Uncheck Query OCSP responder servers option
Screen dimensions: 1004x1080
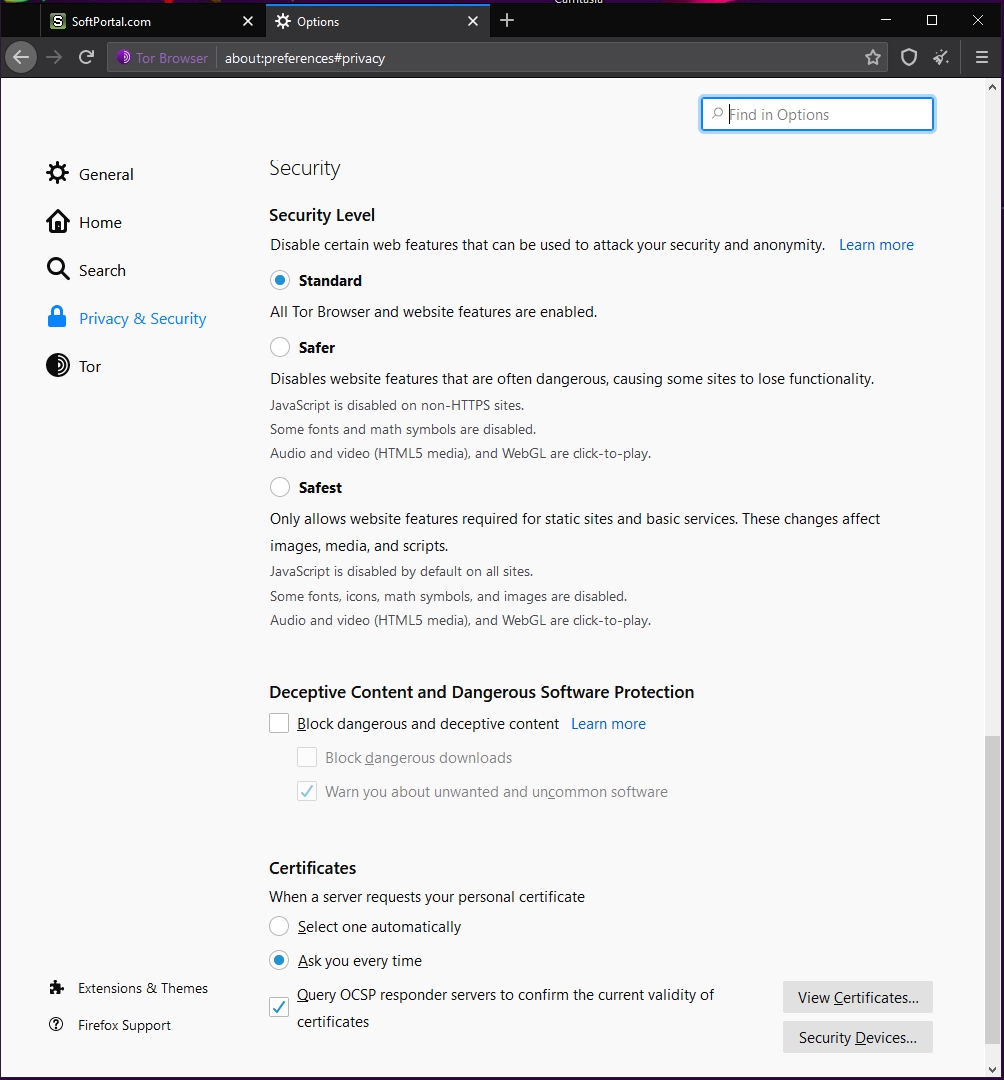click(x=280, y=1008)
